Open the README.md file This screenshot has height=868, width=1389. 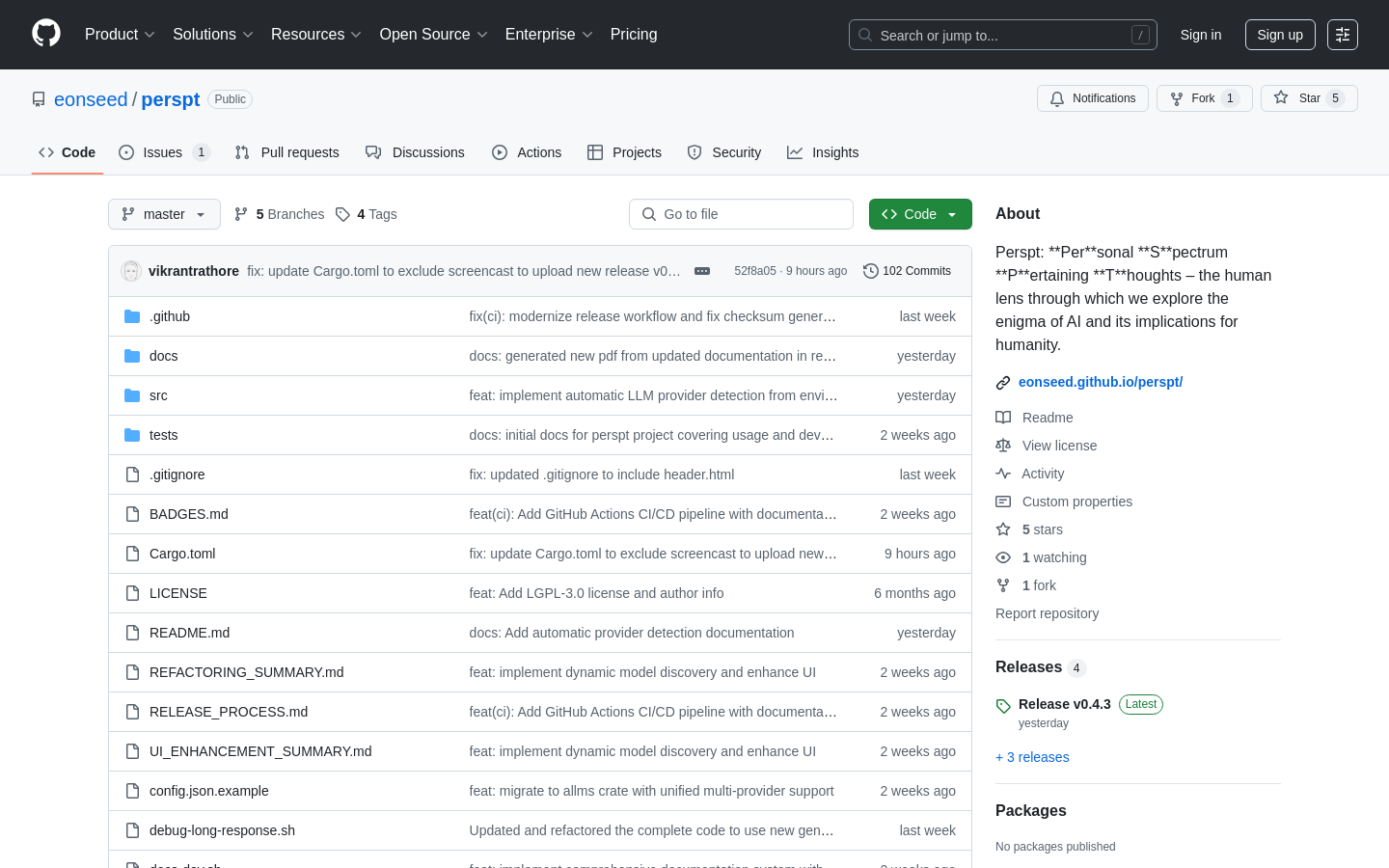click(x=189, y=633)
